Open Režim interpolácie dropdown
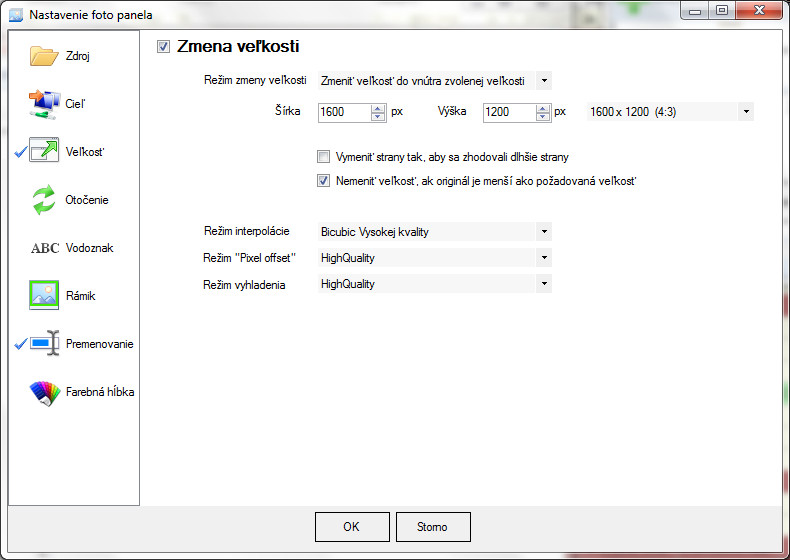This screenshot has height=560, width=790. click(544, 232)
